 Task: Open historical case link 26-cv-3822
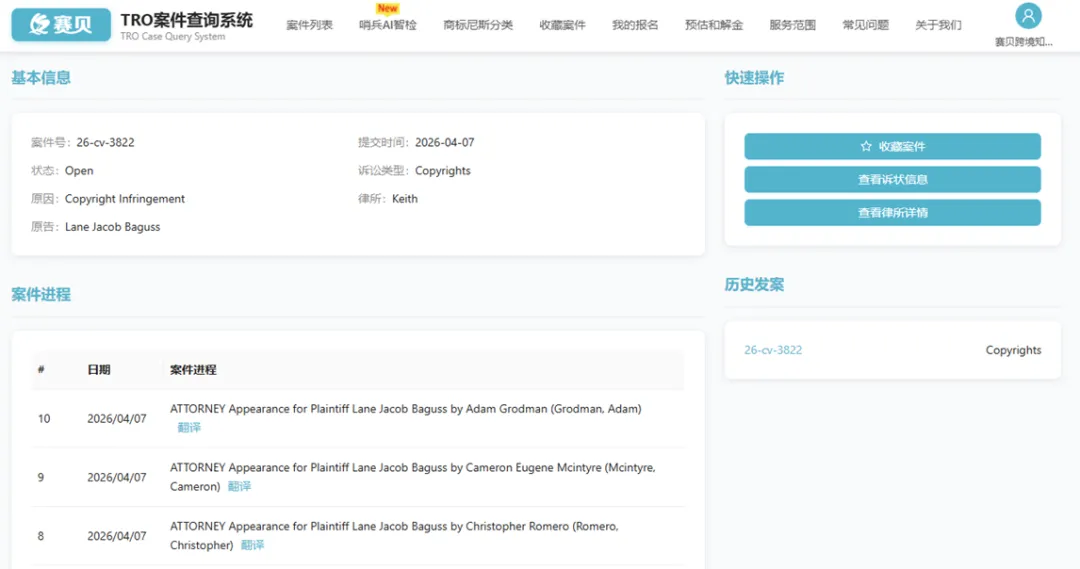click(773, 350)
